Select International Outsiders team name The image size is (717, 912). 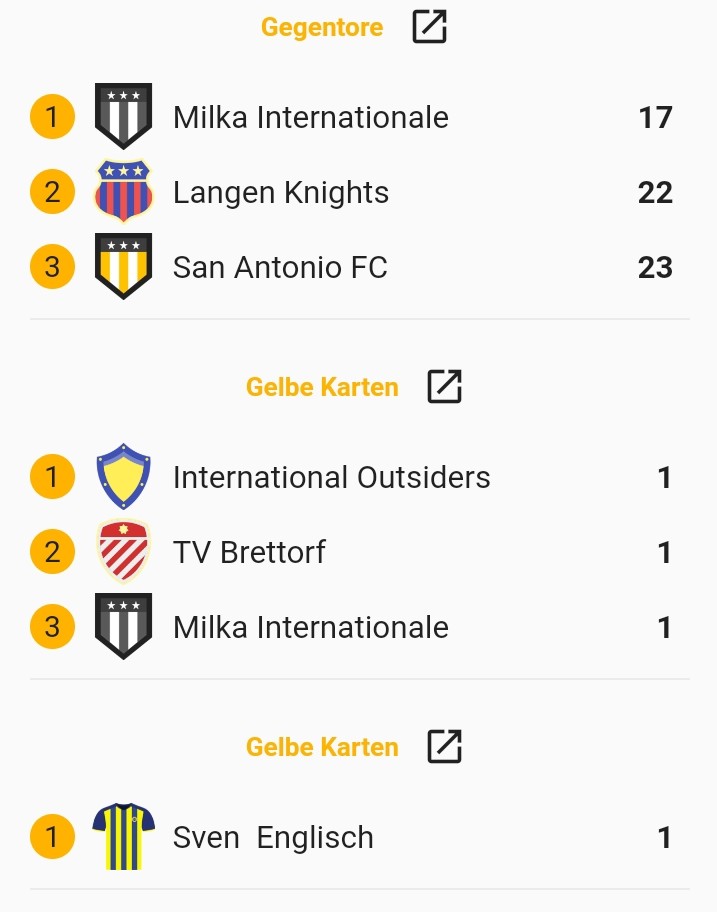(331, 477)
